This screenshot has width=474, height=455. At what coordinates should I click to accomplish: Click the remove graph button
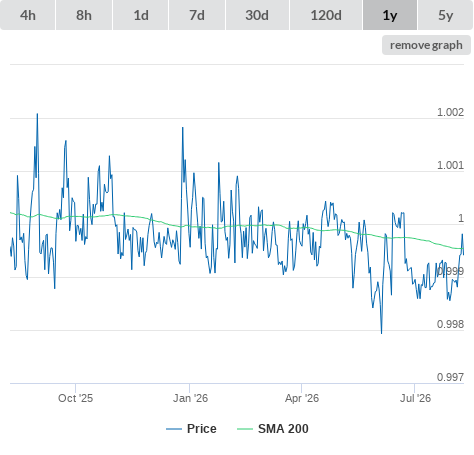(426, 45)
